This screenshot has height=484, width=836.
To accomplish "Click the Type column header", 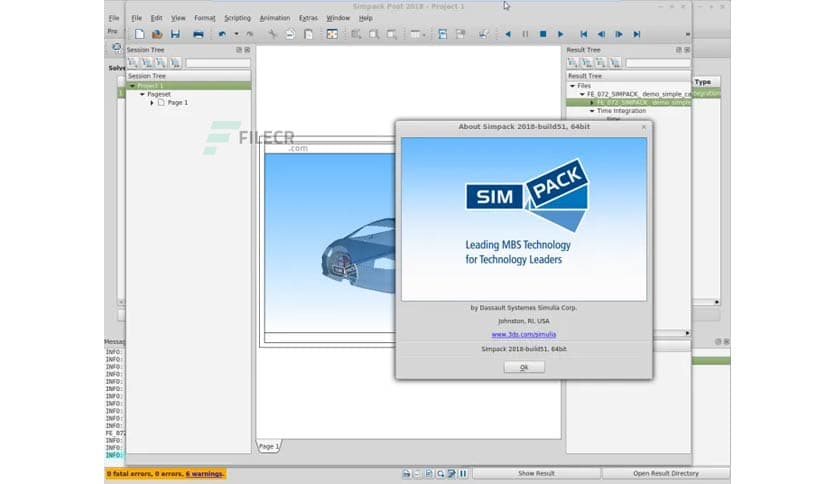I will click(706, 82).
